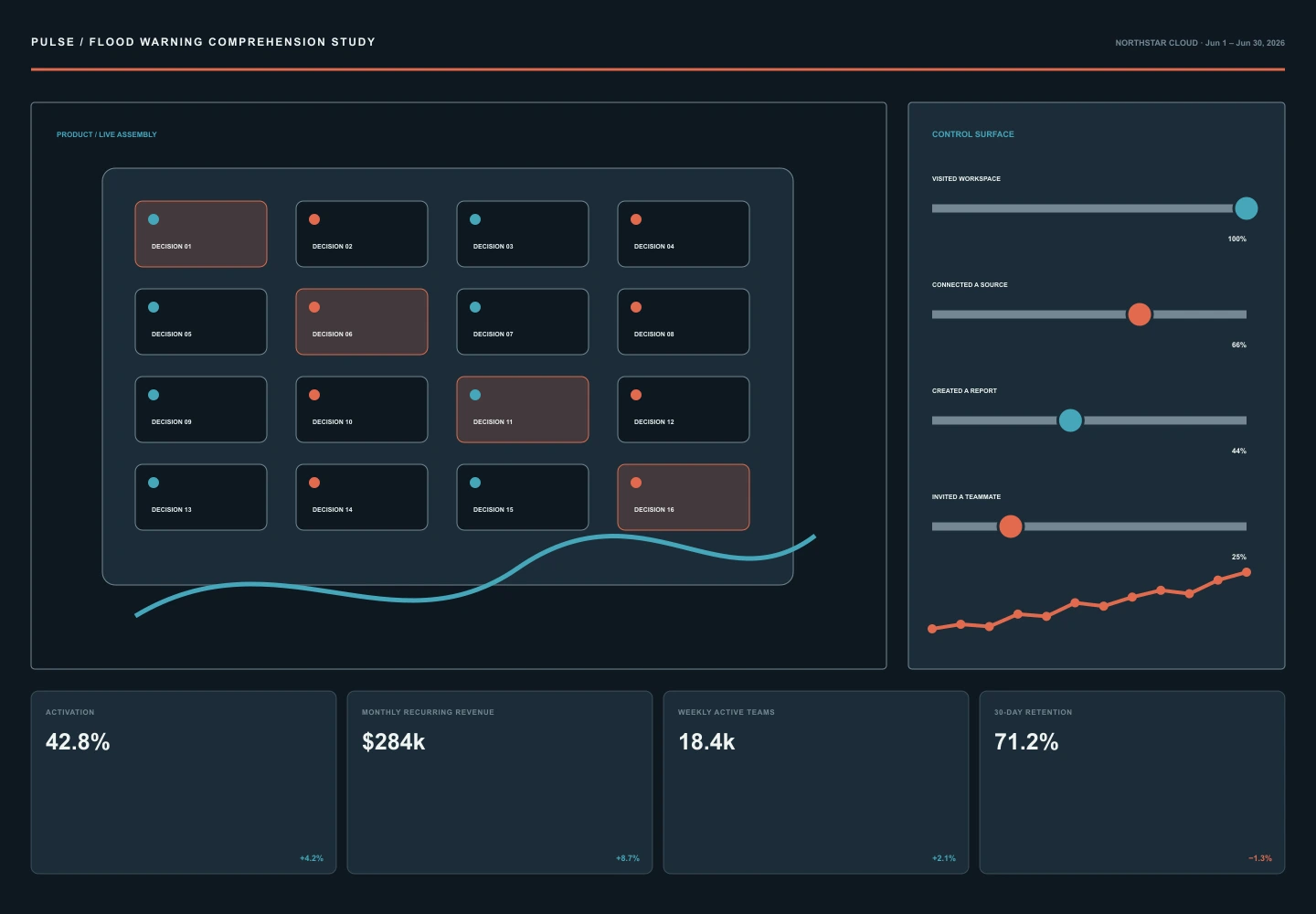Click the "+4.2%" change in Activation card
The image size is (1316, 914).
[x=312, y=858]
